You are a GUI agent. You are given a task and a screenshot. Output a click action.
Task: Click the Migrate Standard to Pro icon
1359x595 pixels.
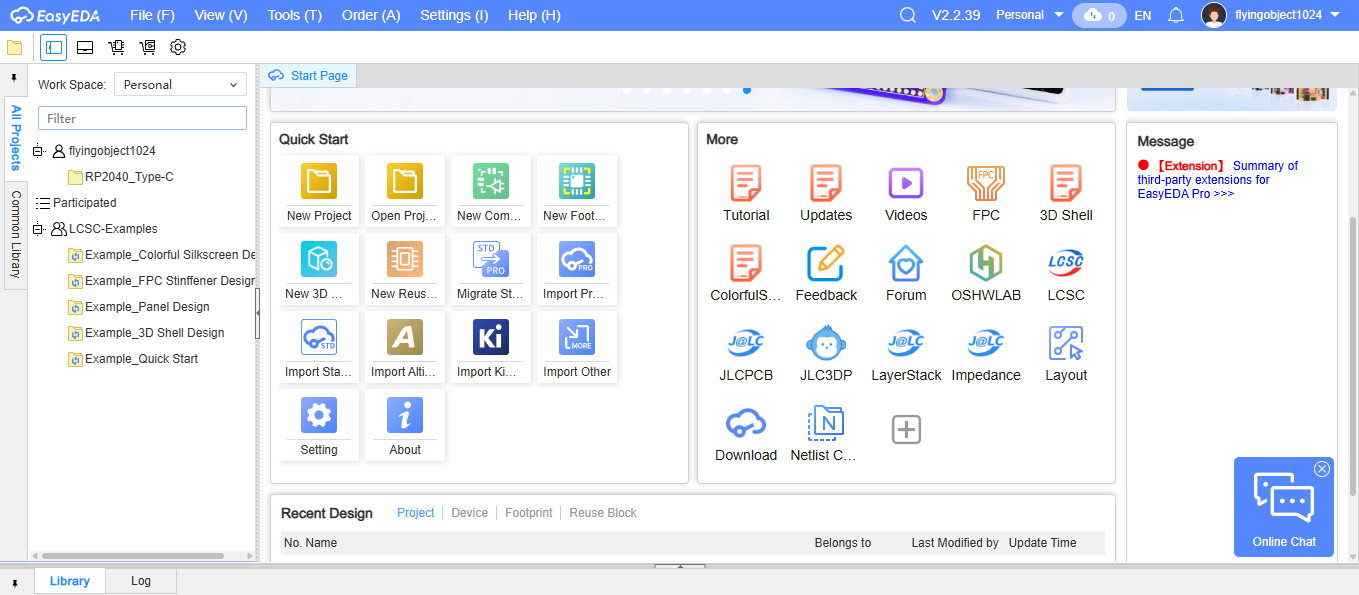tap(491, 260)
